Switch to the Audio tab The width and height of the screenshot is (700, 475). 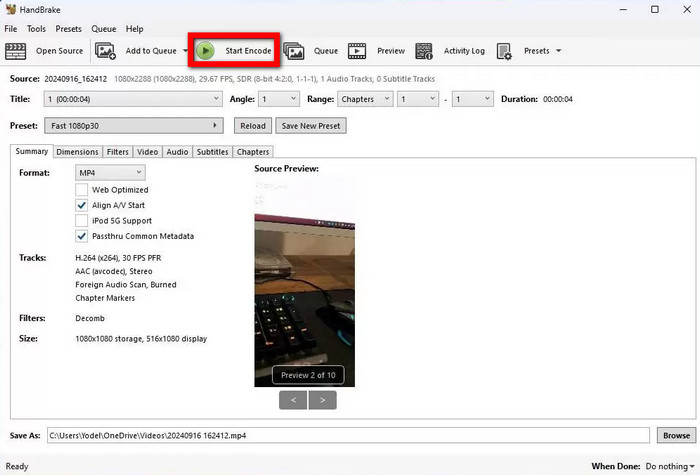click(x=177, y=152)
